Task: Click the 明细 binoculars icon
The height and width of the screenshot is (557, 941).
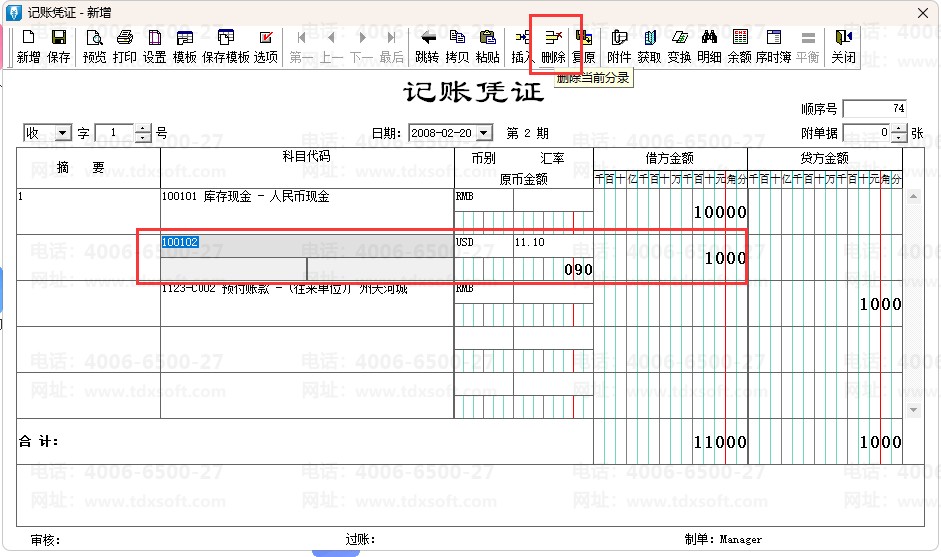Action: [x=709, y=46]
